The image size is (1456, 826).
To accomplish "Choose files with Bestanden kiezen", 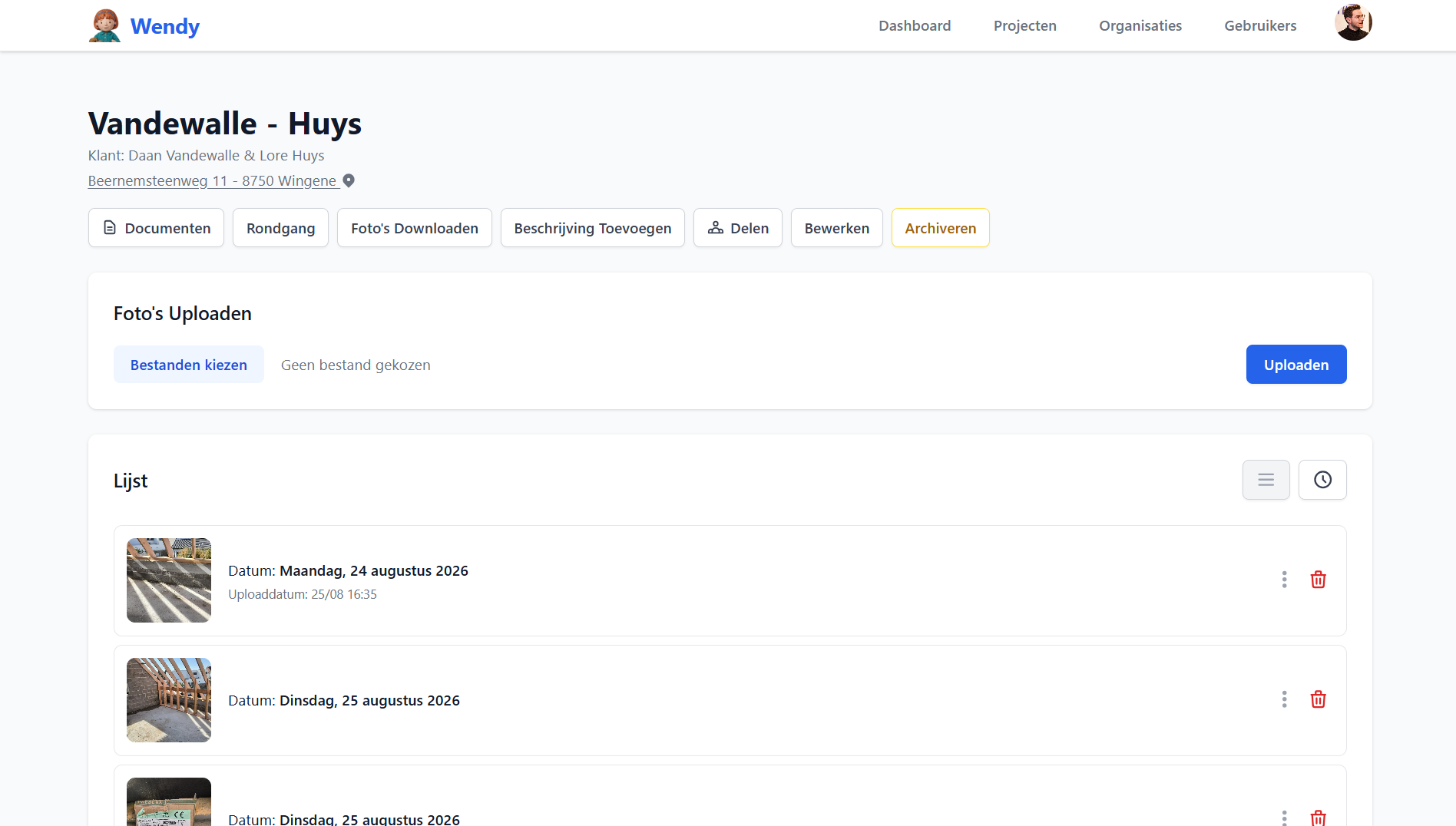I will pos(189,365).
